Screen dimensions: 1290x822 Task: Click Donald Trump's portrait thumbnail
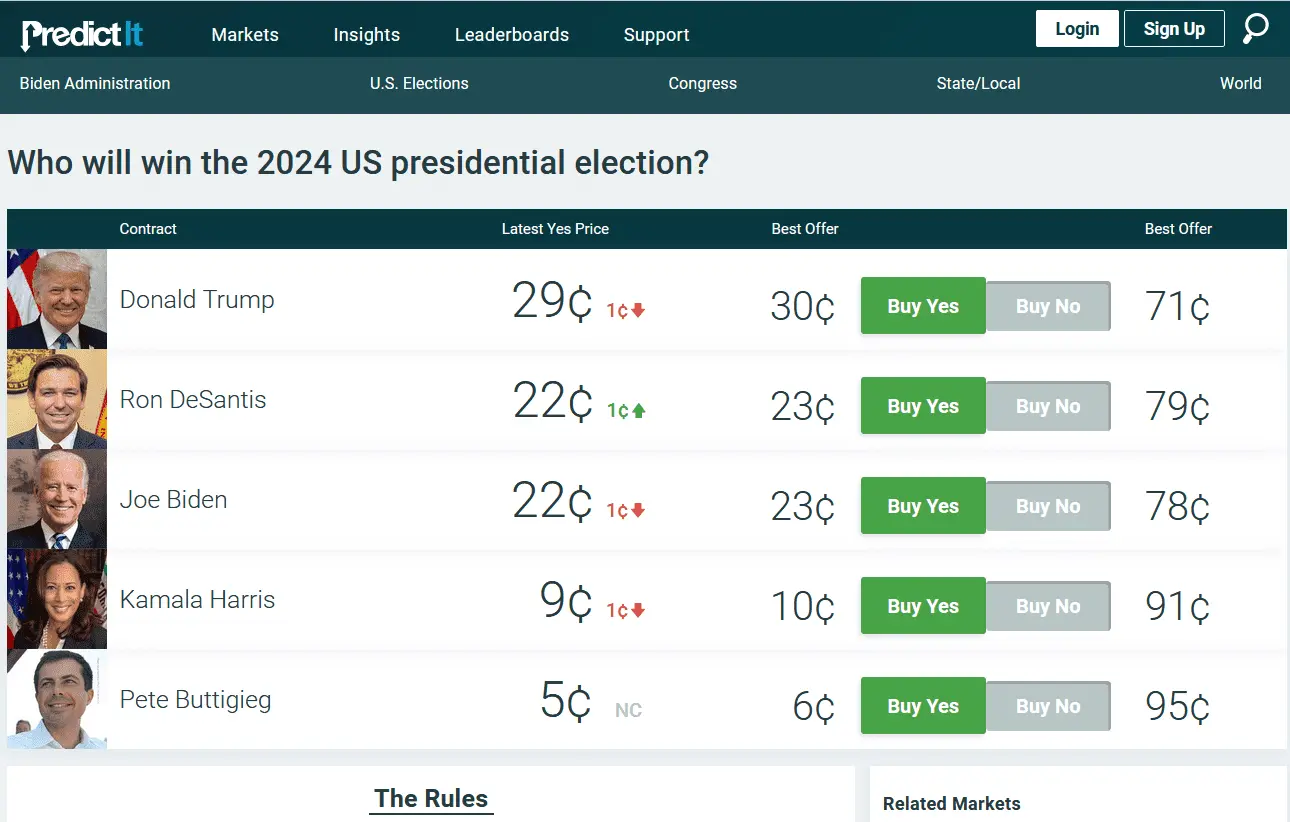coord(57,299)
